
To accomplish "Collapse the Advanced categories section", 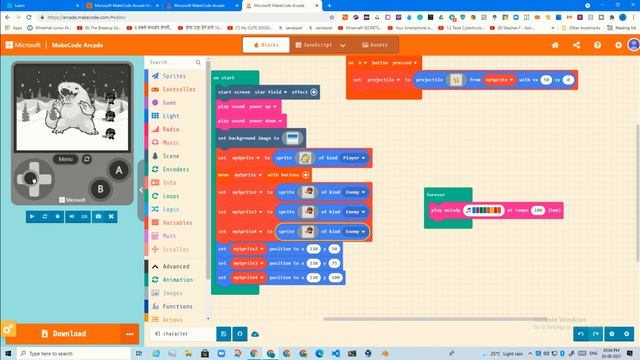I will click(x=174, y=267).
